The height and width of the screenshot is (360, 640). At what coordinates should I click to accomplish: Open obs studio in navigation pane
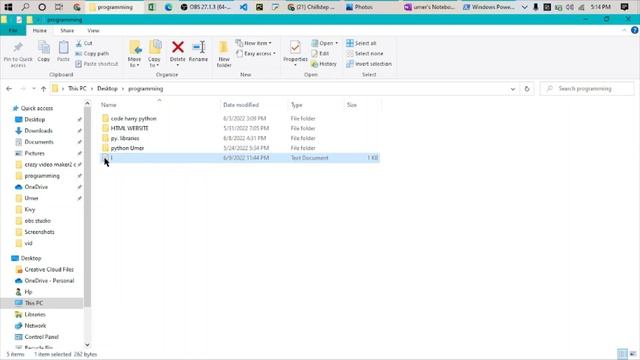[38, 221]
